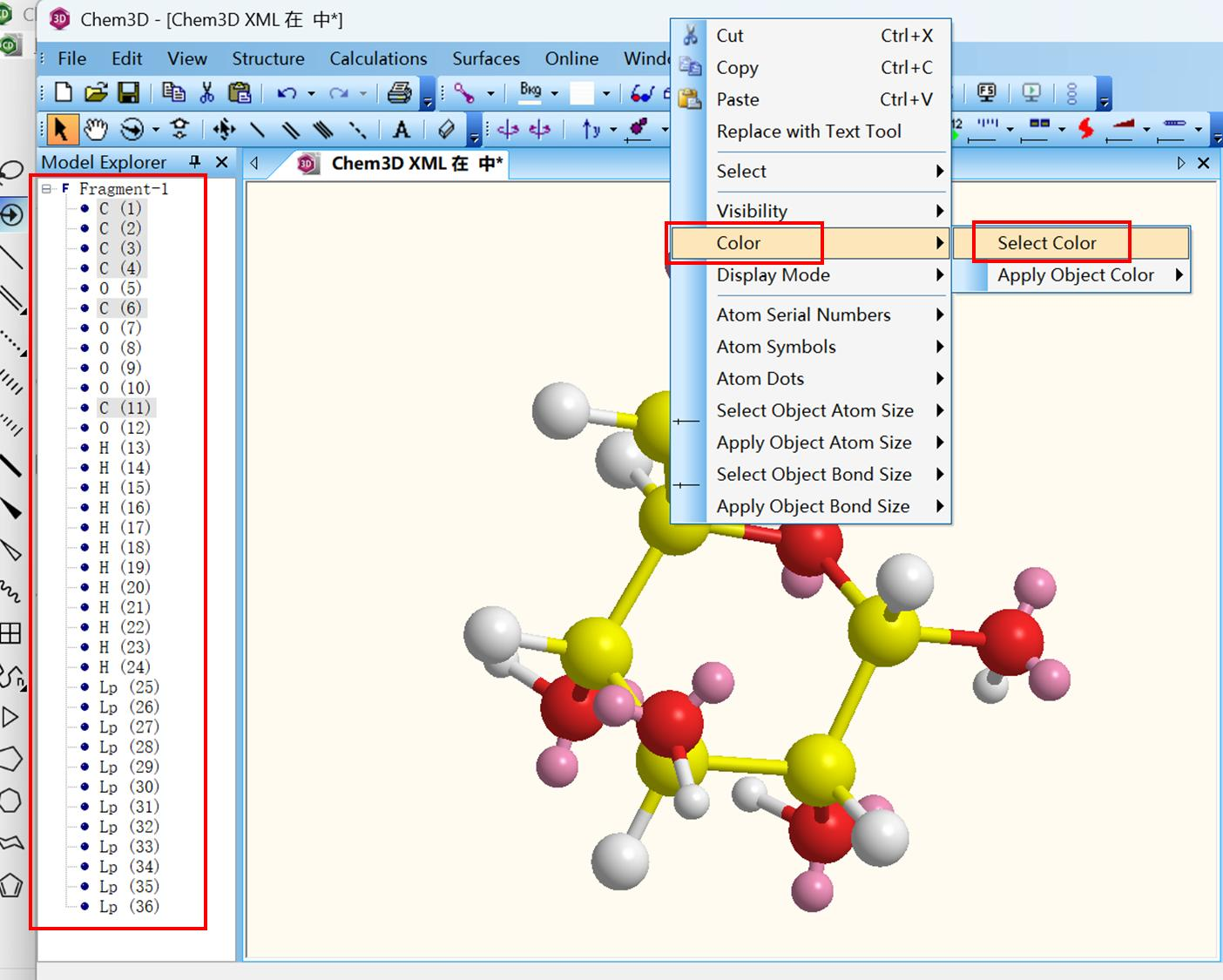
Task: Select the arrow selection tool
Action: [x=59, y=129]
